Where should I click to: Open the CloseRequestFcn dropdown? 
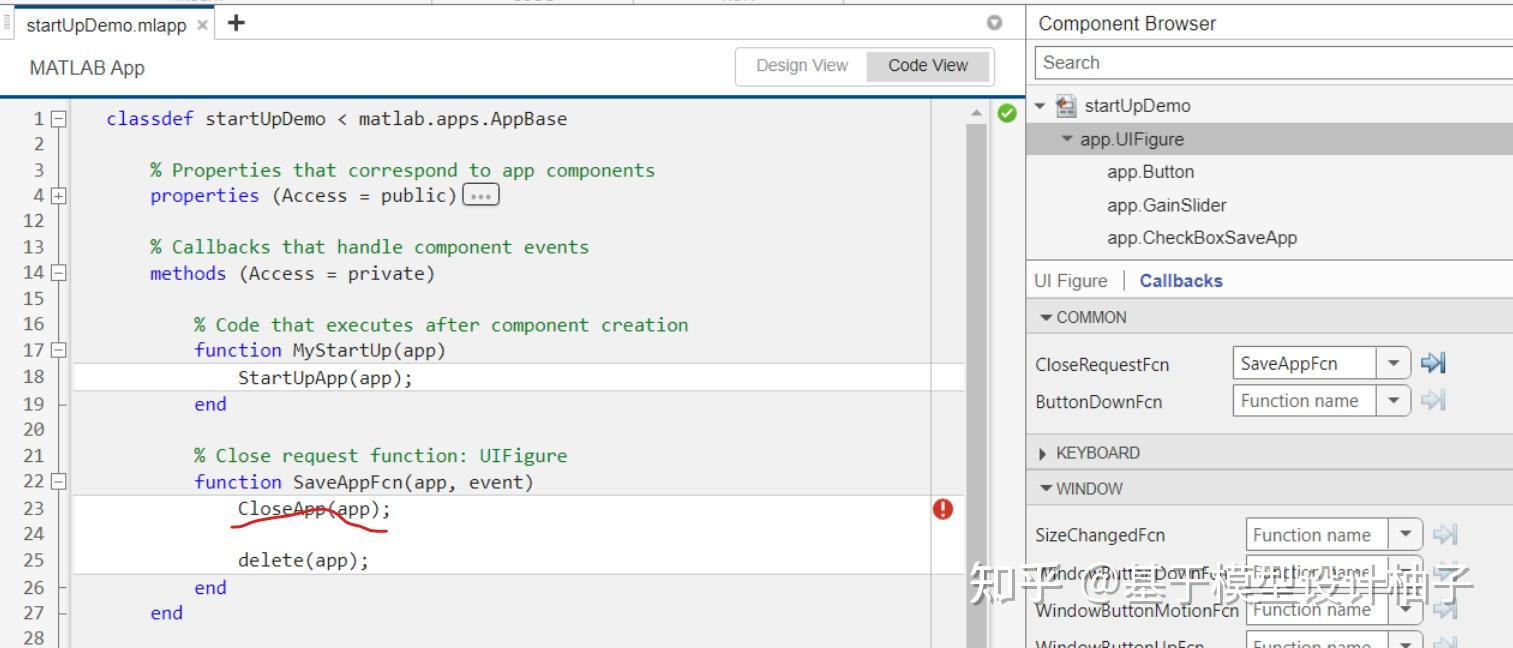click(1393, 363)
